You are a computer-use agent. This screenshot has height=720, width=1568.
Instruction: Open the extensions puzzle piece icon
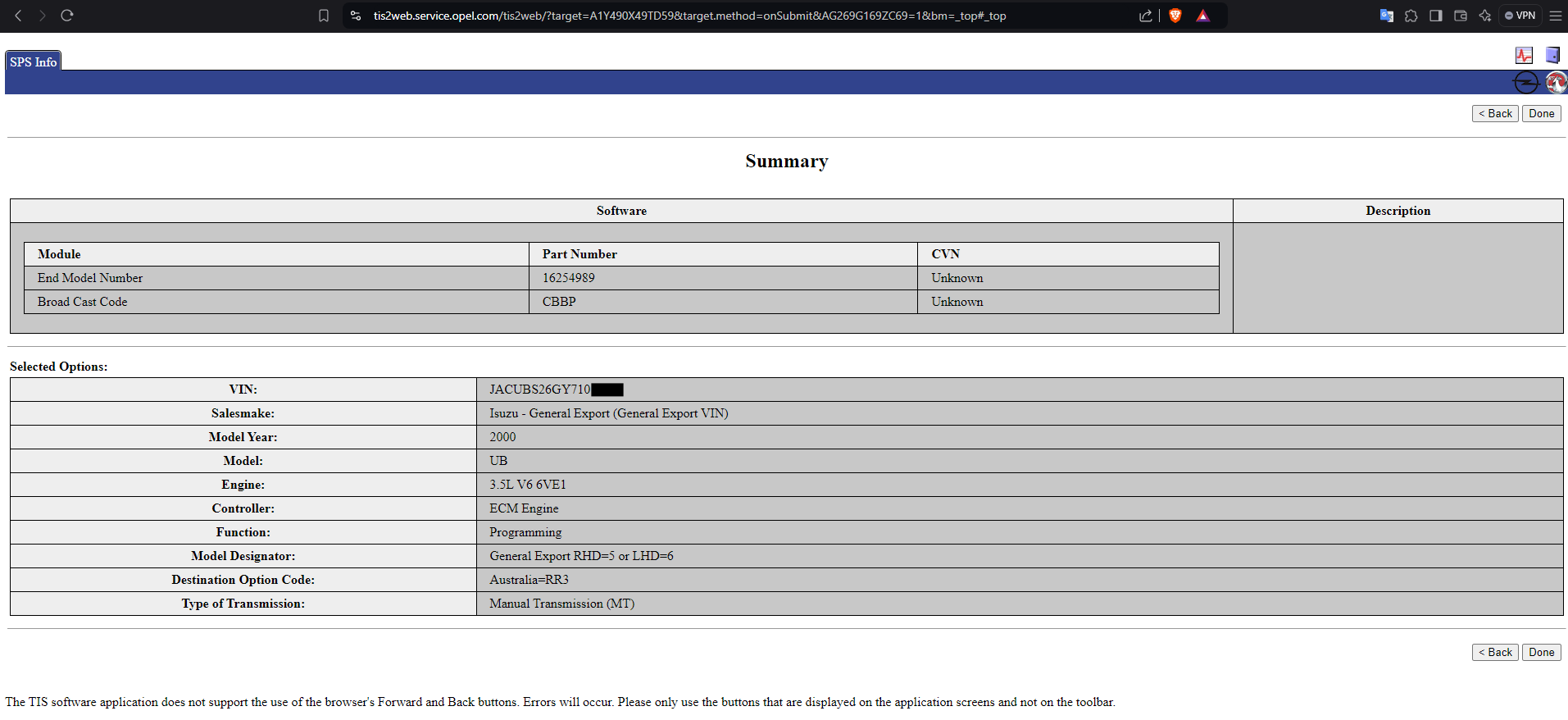coord(1411,16)
